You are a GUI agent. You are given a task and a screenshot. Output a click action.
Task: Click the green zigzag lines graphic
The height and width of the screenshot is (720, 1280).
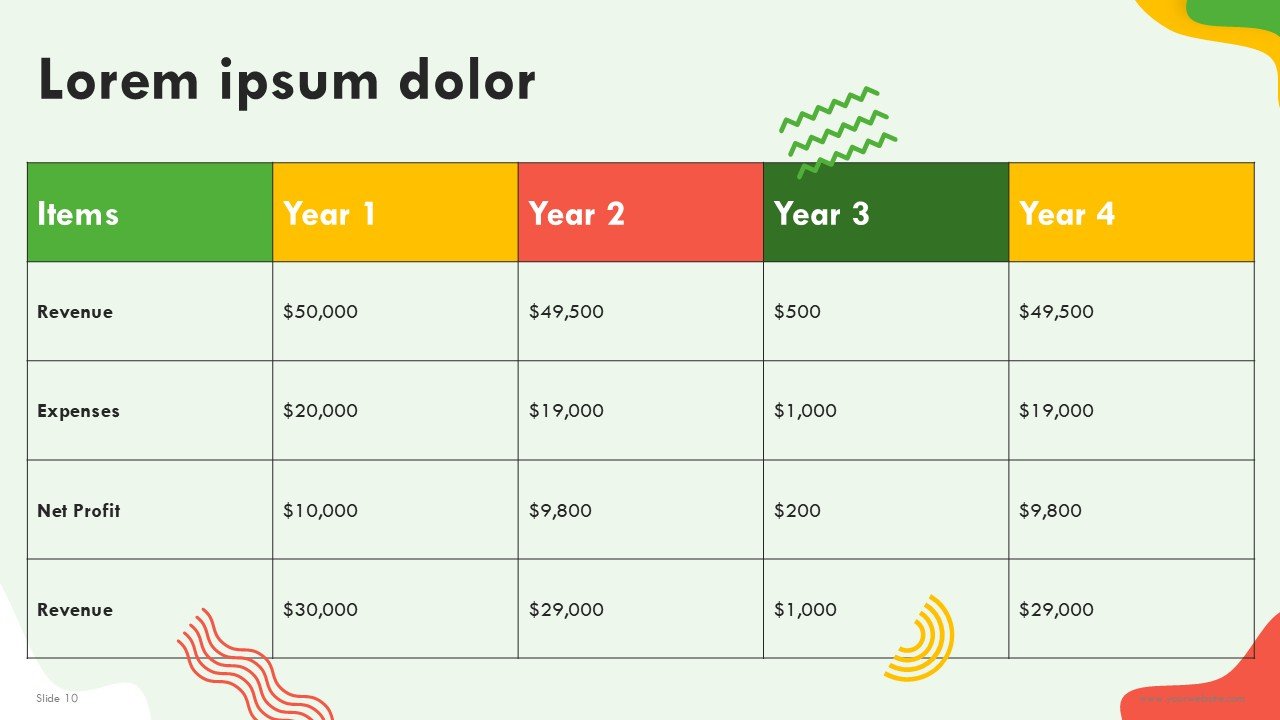click(838, 131)
